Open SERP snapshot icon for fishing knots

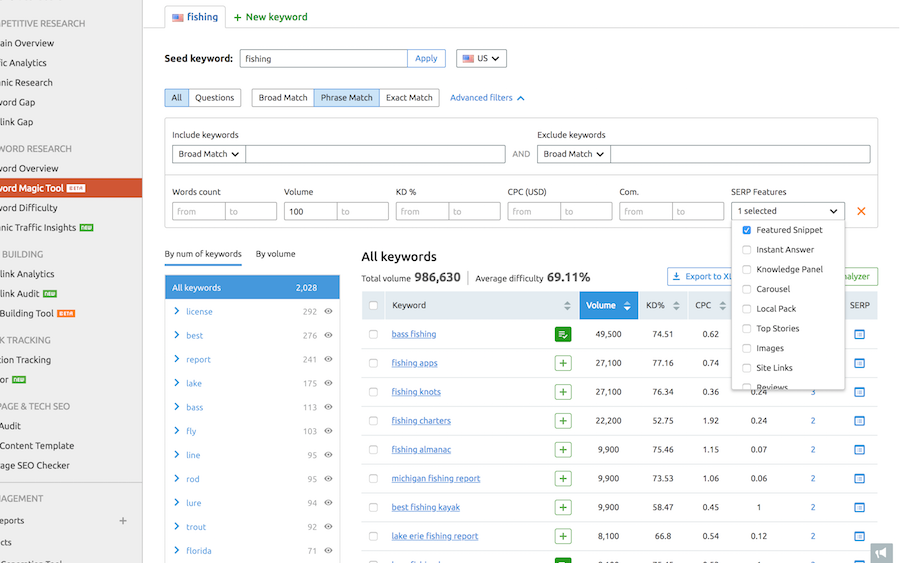pos(859,392)
